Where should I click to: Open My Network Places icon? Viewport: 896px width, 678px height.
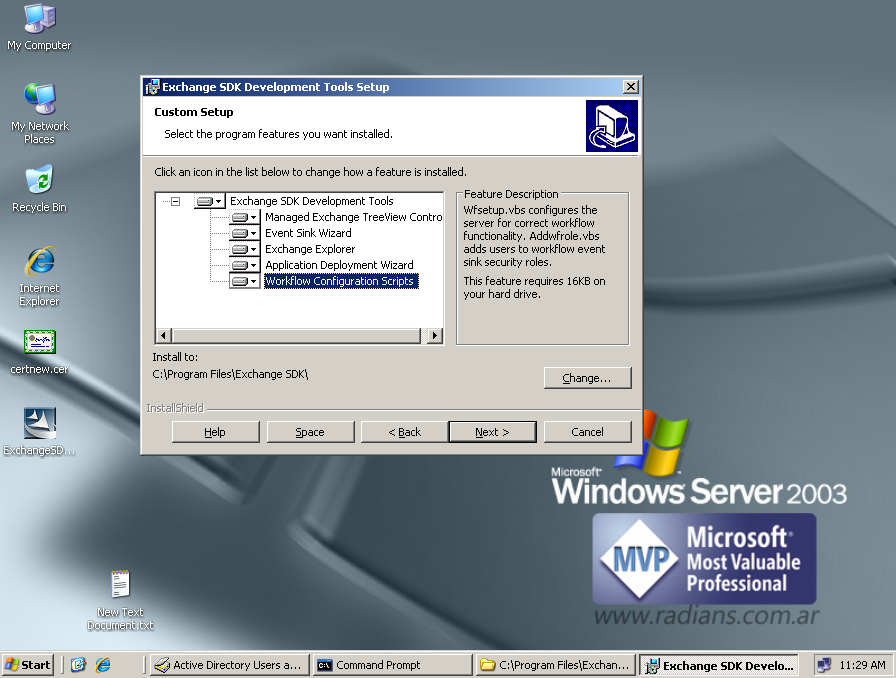[39, 100]
